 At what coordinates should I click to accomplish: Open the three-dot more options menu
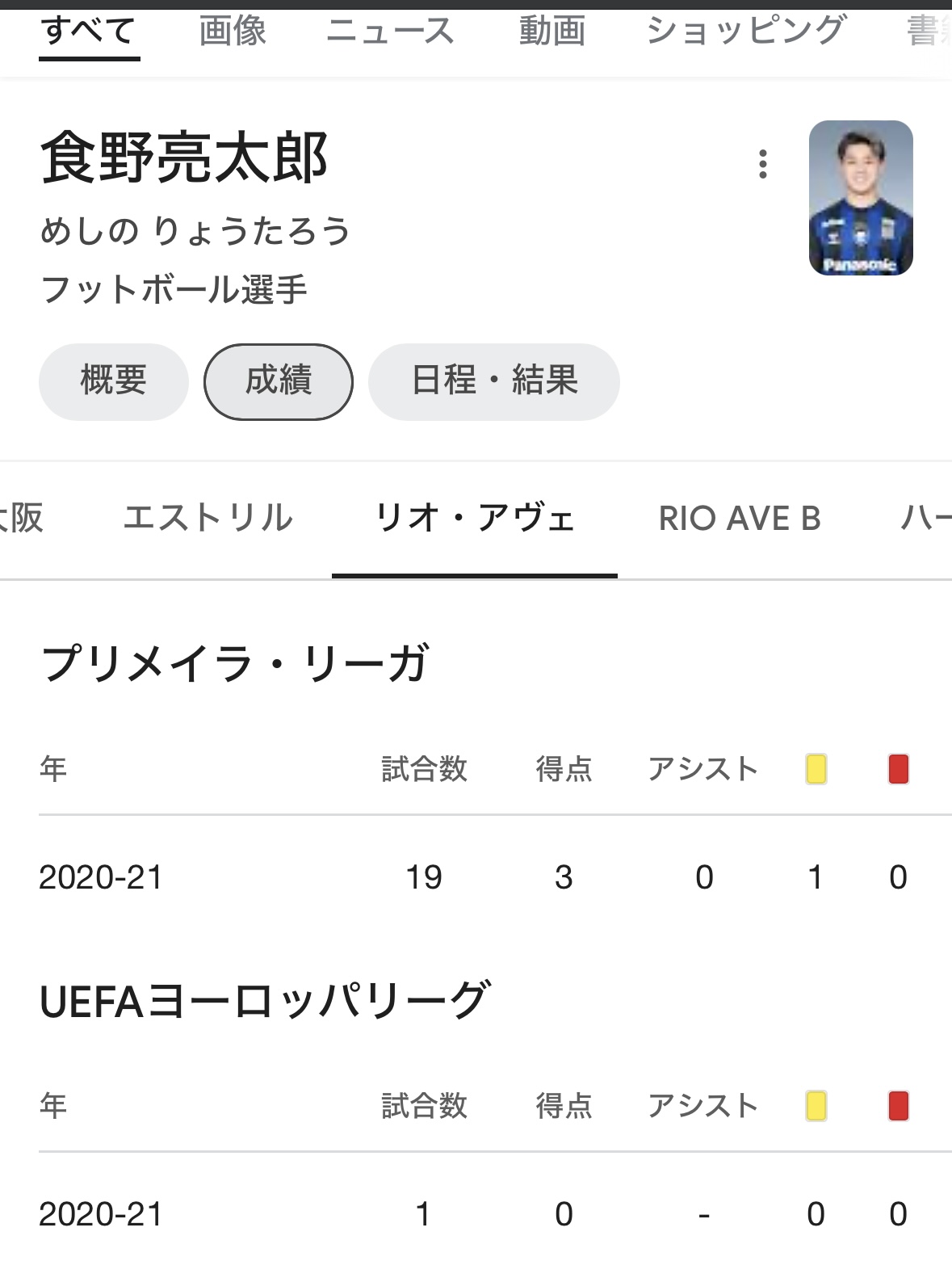(x=762, y=164)
